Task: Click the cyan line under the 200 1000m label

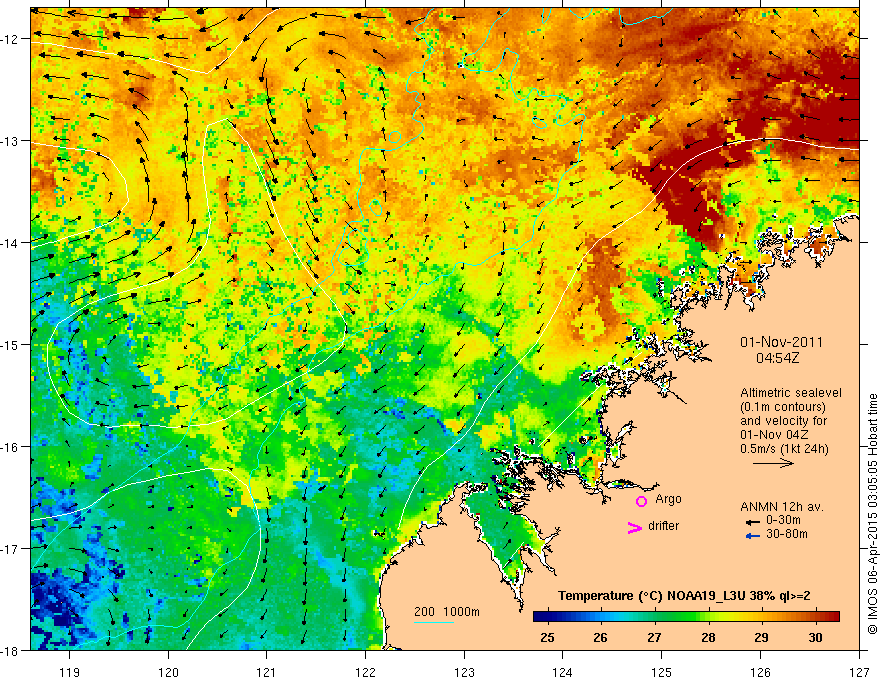Action: pyautogui.click(x=434, y=622)
